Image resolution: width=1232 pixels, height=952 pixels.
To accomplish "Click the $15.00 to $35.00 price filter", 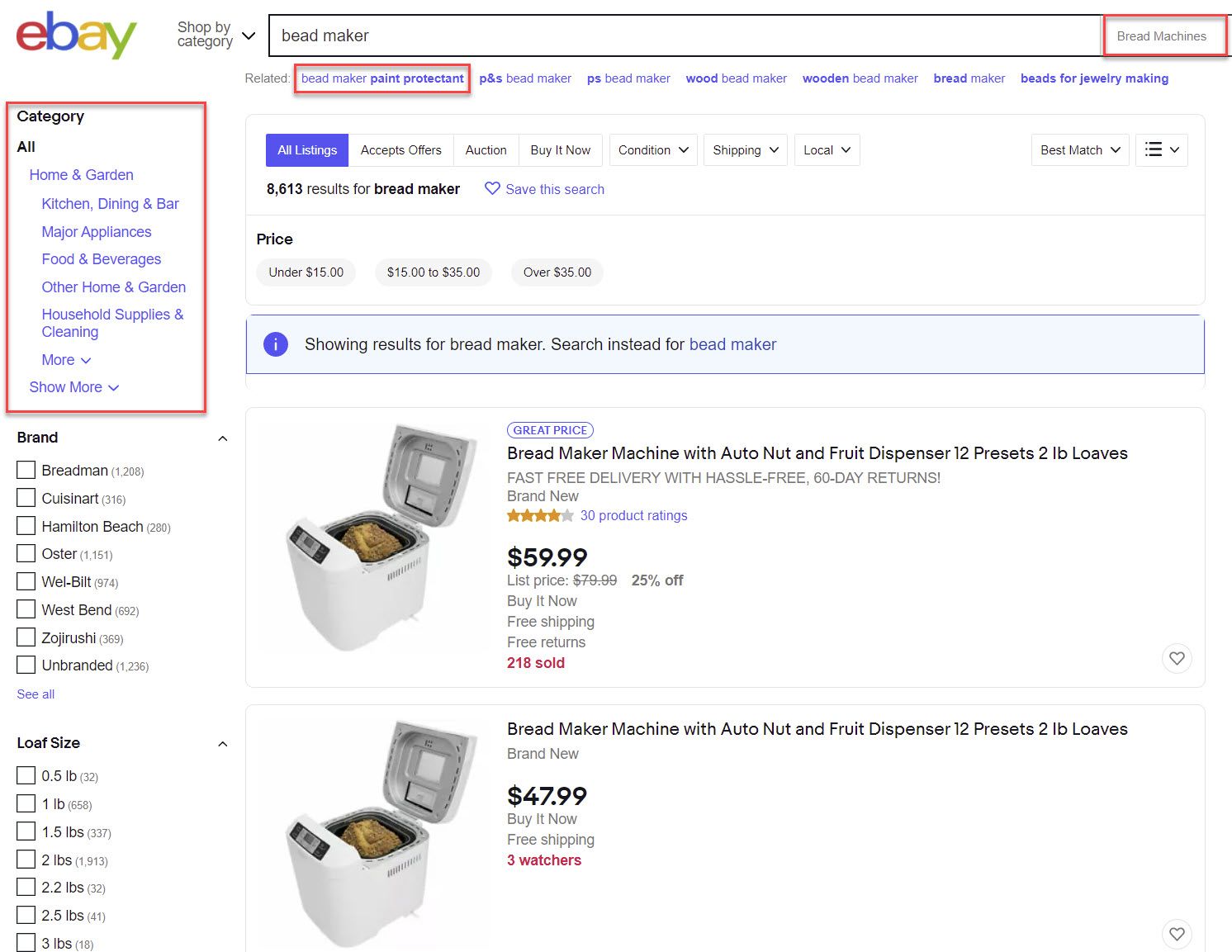I will point(434,272).
